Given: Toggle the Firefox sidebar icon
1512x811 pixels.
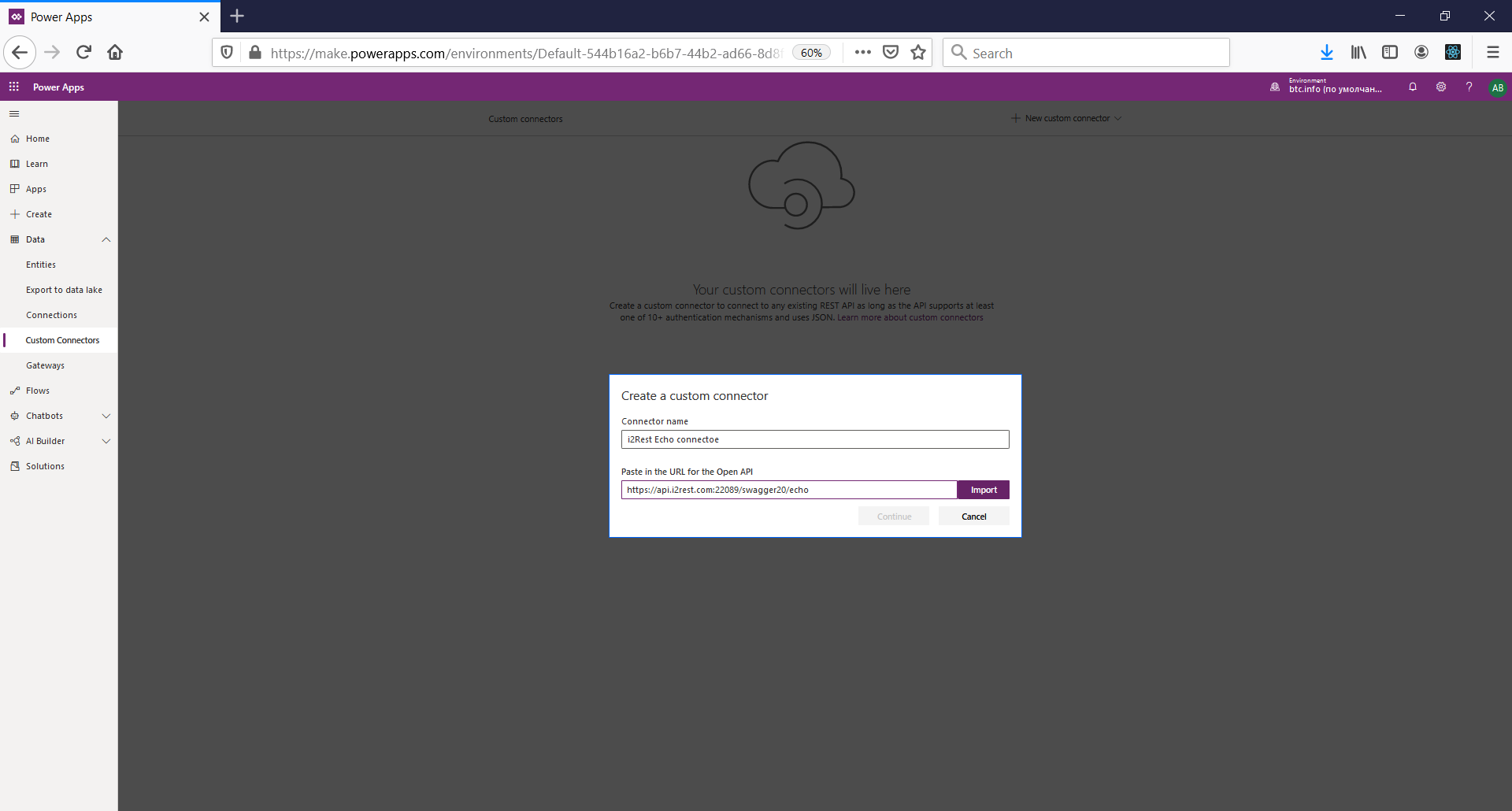Looking at the screenshot, I should tap(1390, 53).
